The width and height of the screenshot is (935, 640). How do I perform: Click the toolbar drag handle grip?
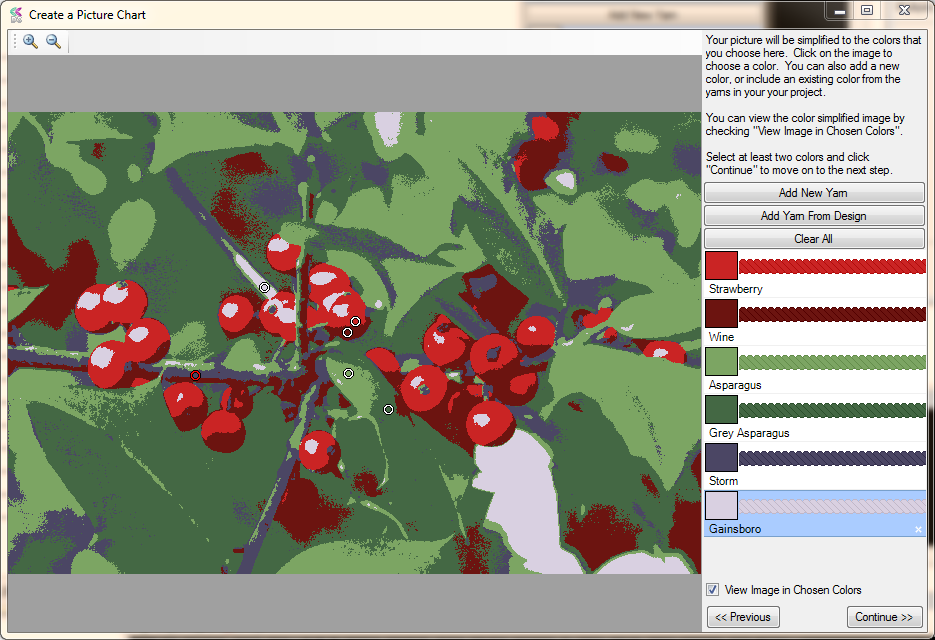click(x=14, y=42)
